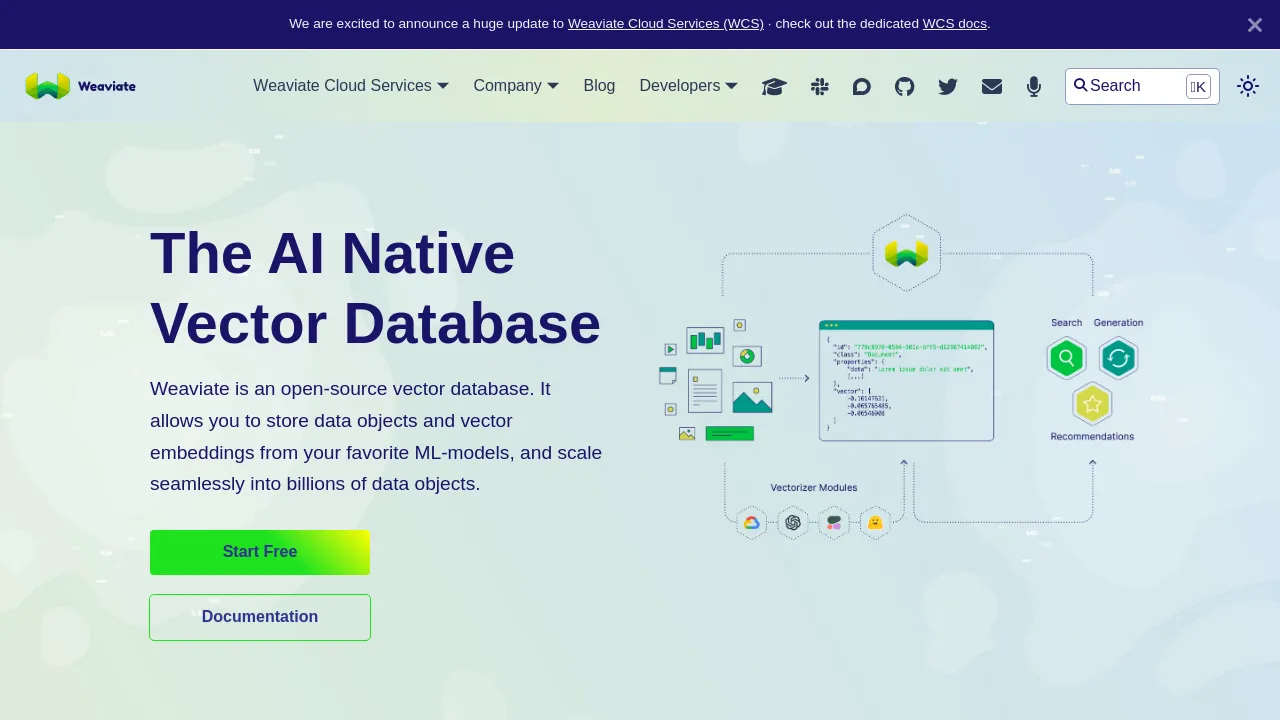Click the 'Vectorizer Modules' label

(814, 488)
